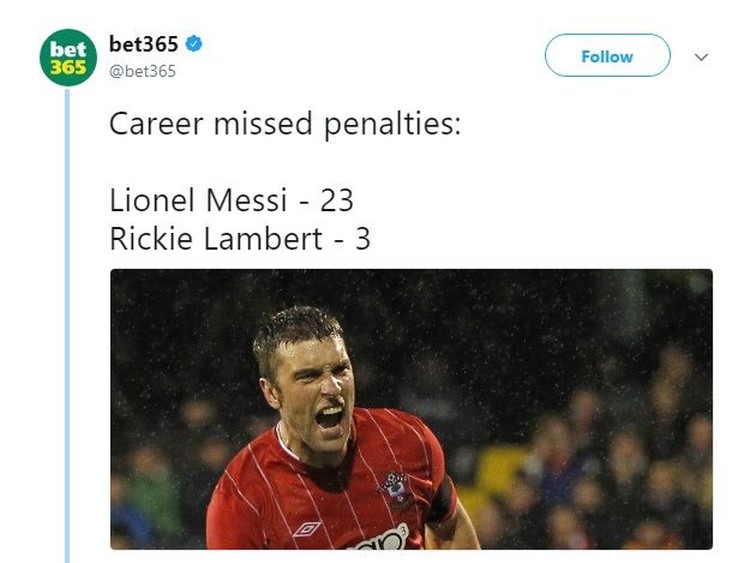Select the "Lionel Messi - 23" line
Image resolution: width=750 pixels, height=563 pixels.
(x=232, y=200)
